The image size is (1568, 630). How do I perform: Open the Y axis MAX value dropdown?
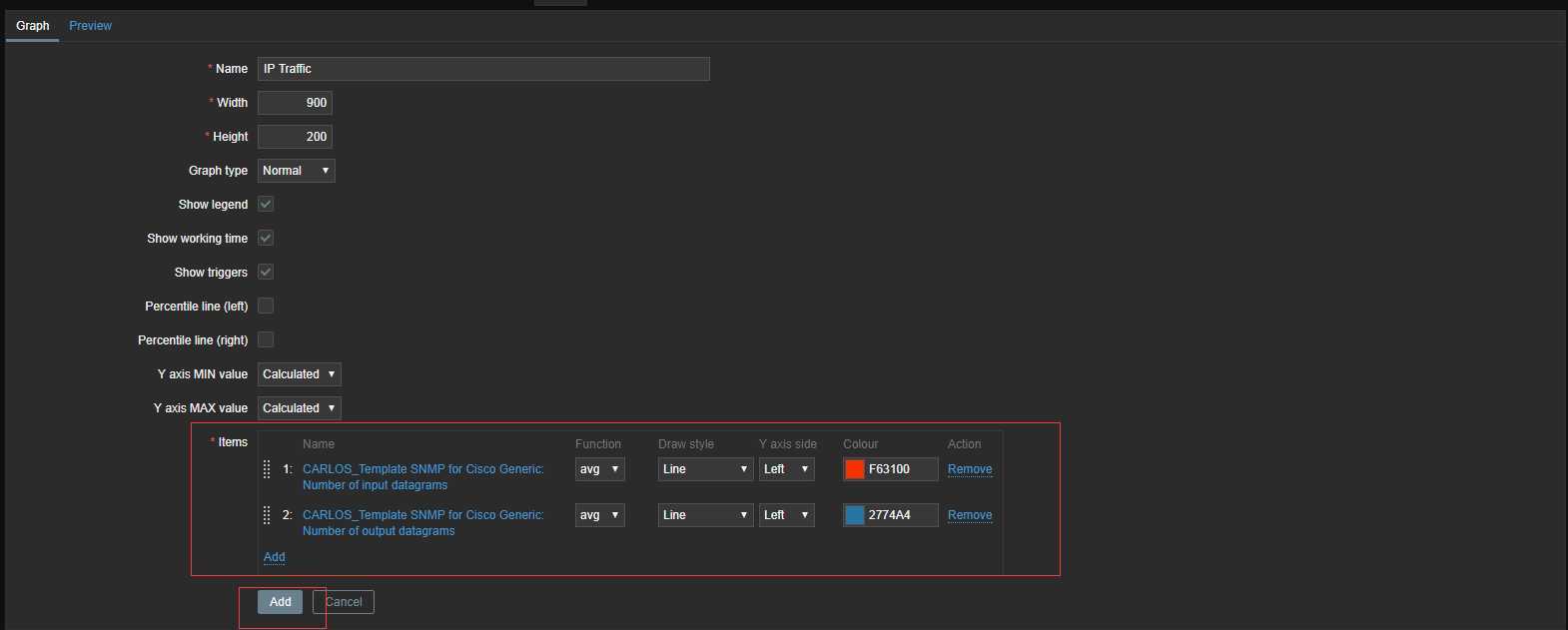pos(300,408)
